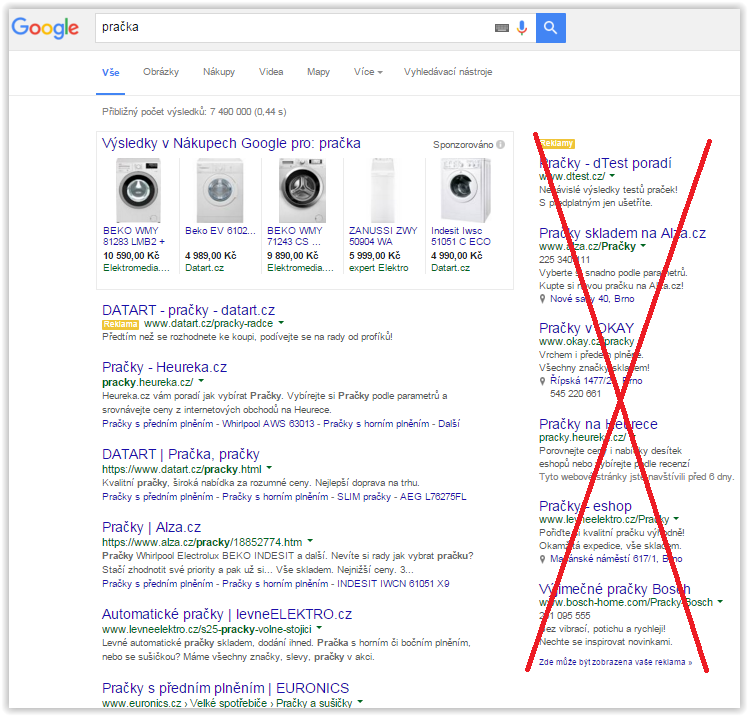Screen dimensions: 748x716
Task: Expand arrow next to euronics.cz breadcrumb URL
Action: pyautogui.click(x=361, y=702)
